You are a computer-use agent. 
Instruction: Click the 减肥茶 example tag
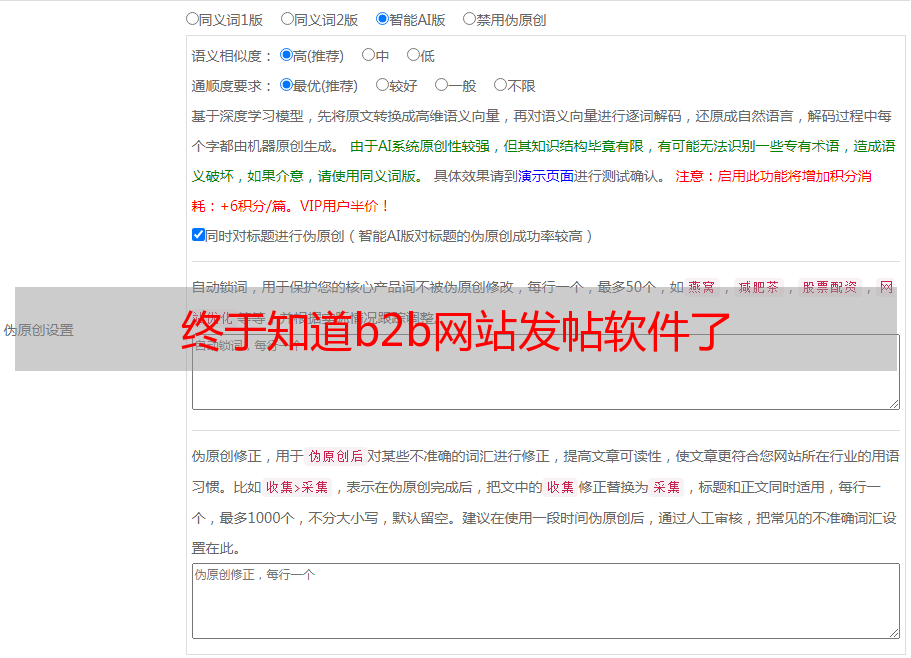[759, 287]
